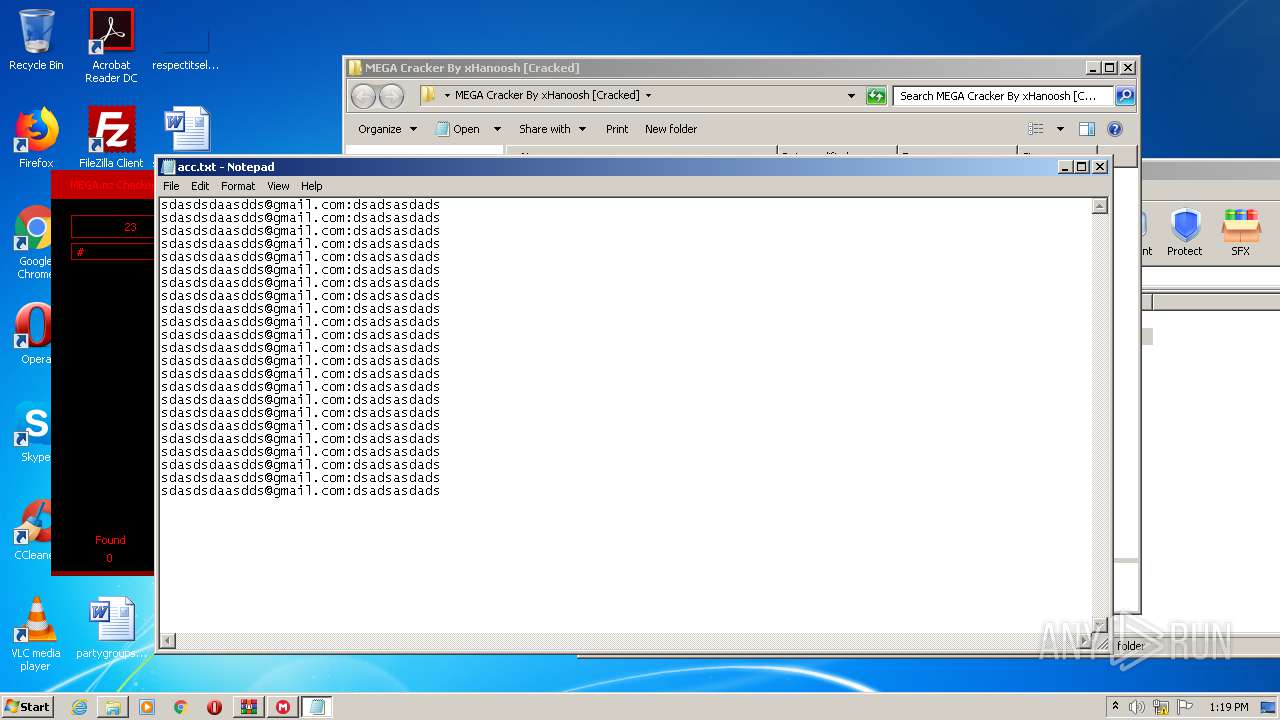Open Notepad View menu

[278, 186]
